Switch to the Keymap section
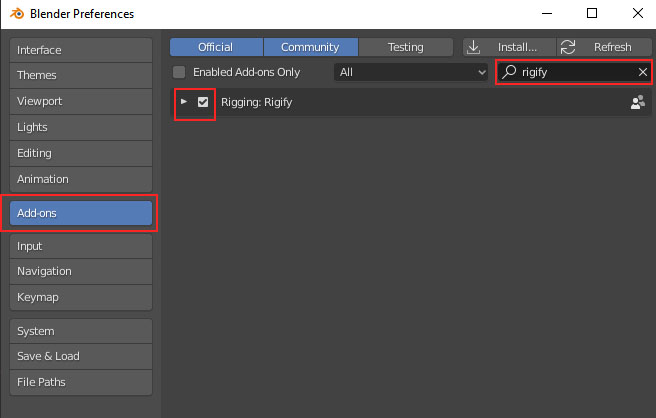 point(81,297)
